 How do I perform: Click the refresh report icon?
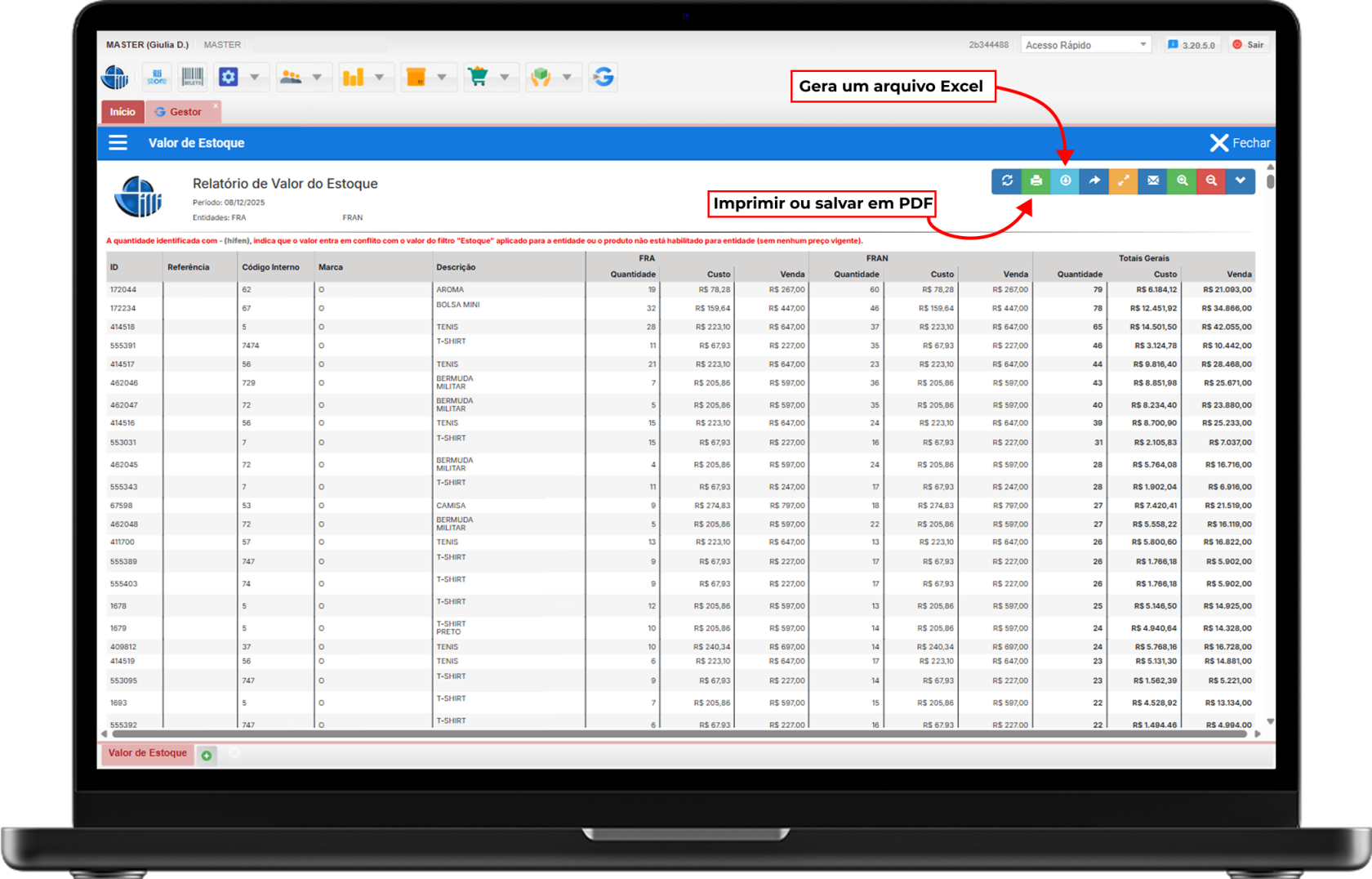pyautogui.click(x=1006, y=181)
